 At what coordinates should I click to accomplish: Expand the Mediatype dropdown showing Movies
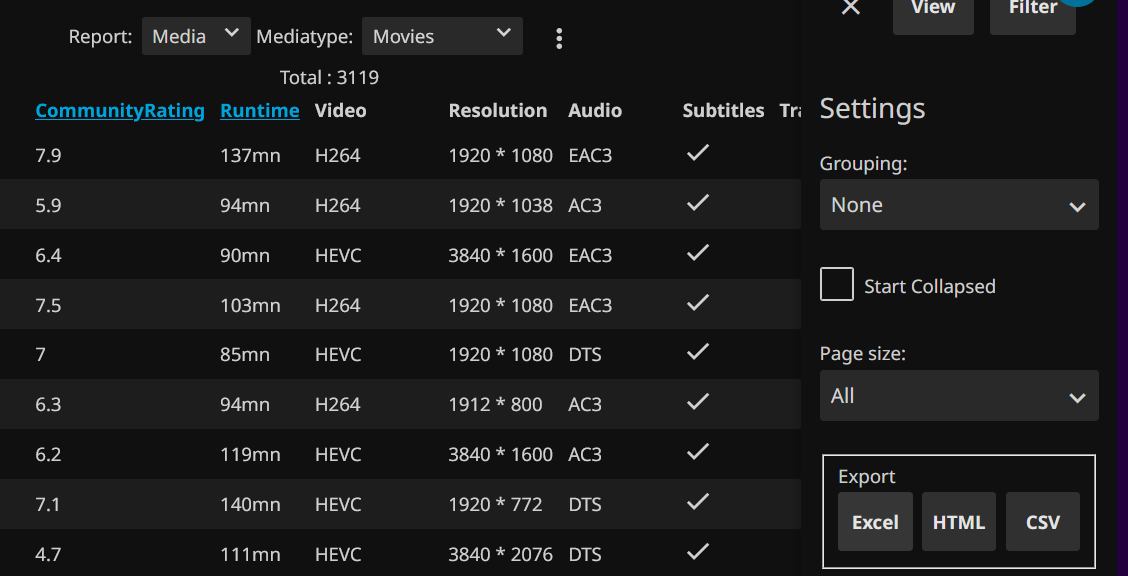point(441,36)
